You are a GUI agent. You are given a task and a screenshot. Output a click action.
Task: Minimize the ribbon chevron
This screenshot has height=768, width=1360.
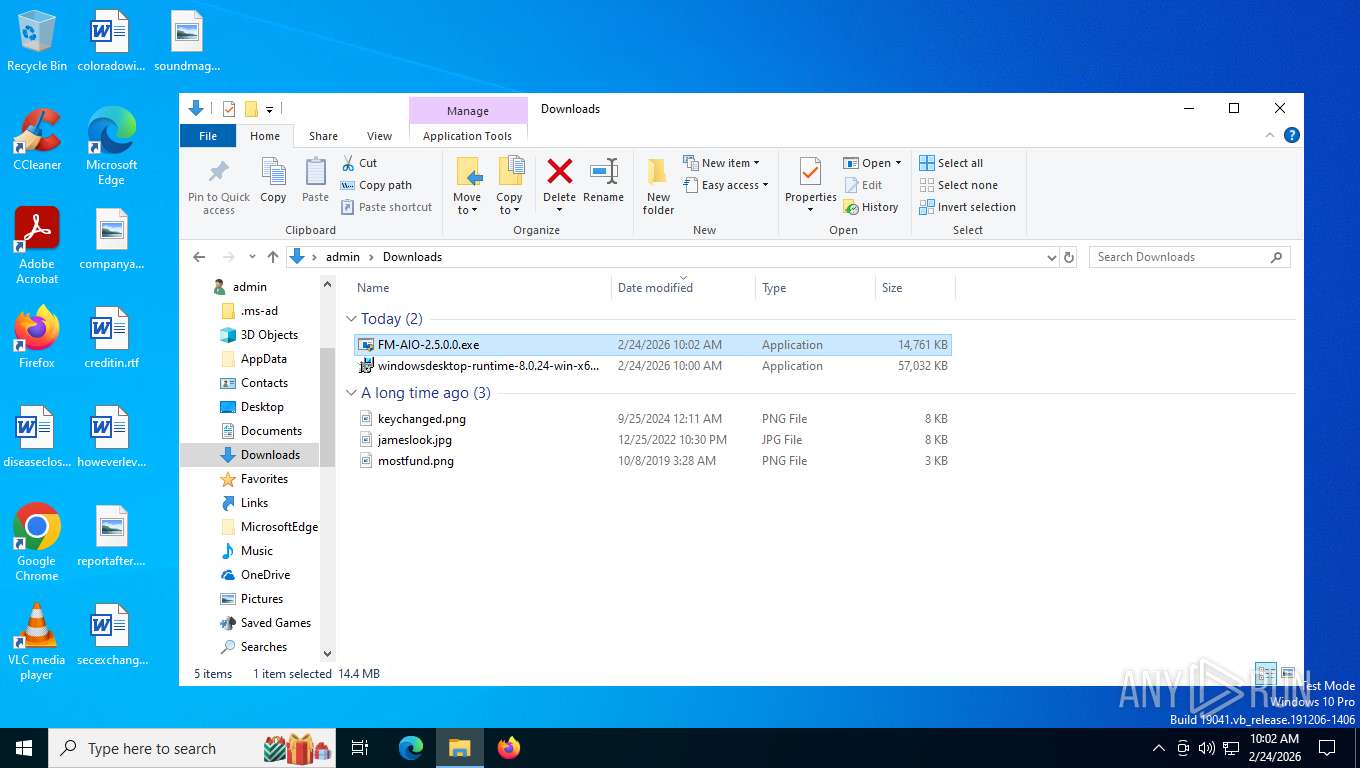(1271, 135)
